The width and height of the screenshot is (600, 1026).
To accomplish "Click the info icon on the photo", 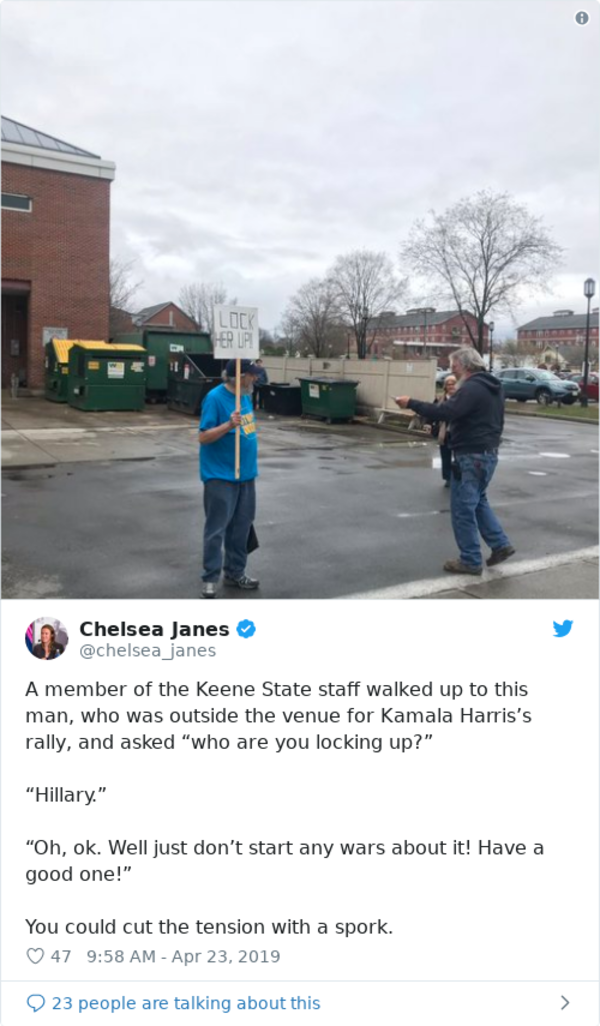I will coord(582,18).
